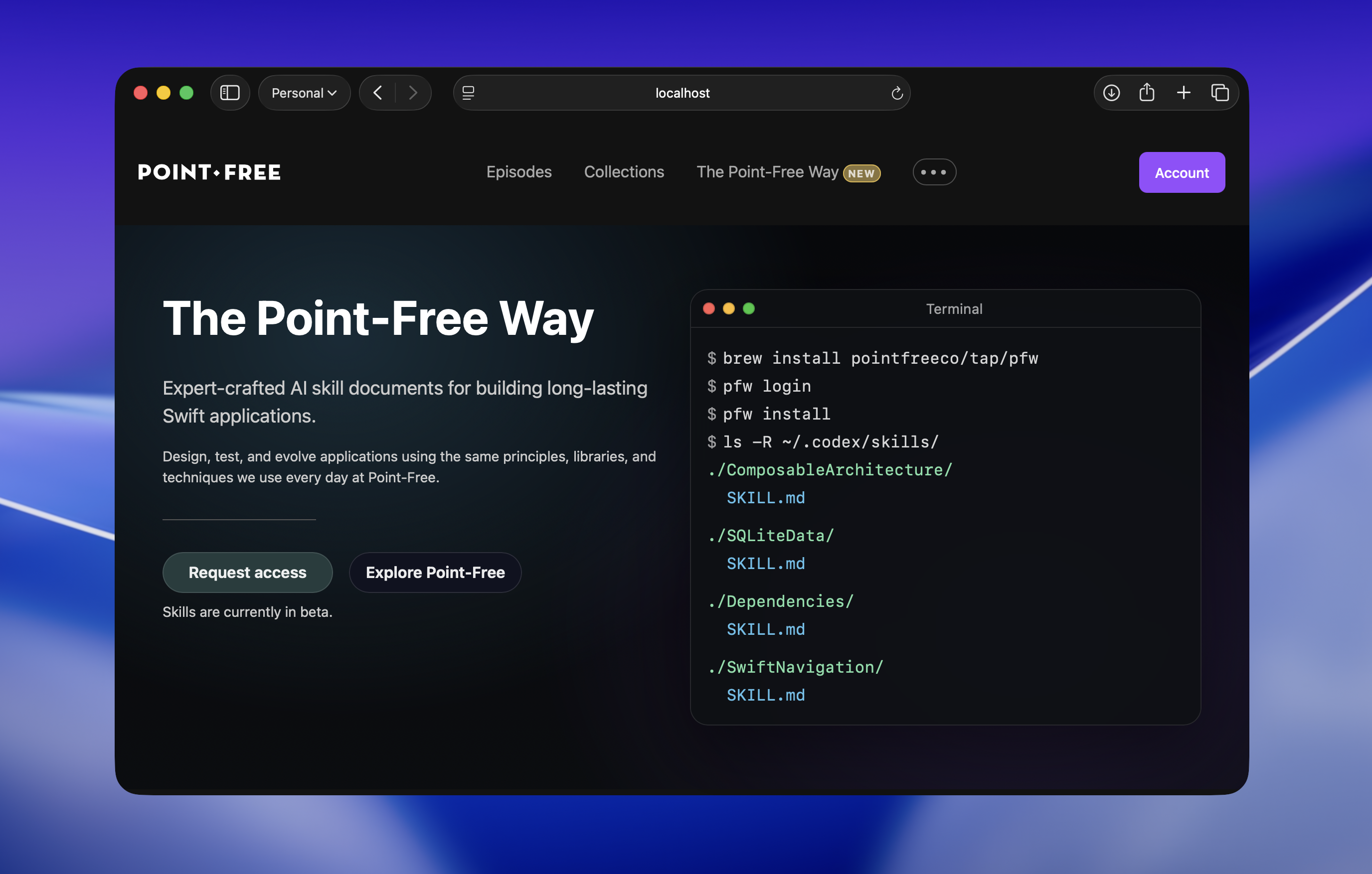The image size is (1372, 874).
Task: Click the purple Account button
Action: pos(1181,172)
